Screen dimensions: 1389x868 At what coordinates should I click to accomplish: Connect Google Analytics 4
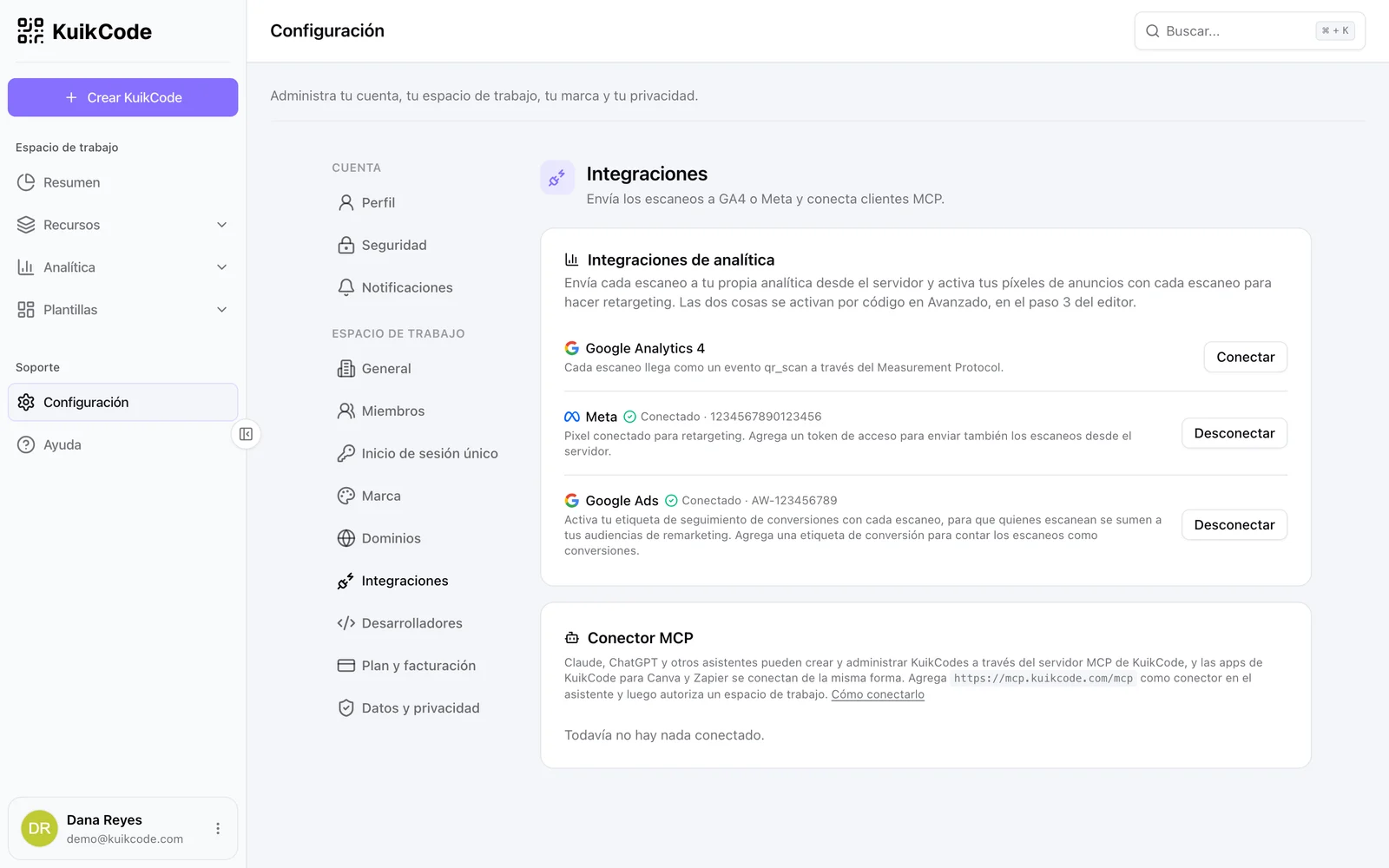click(1245, 357)
